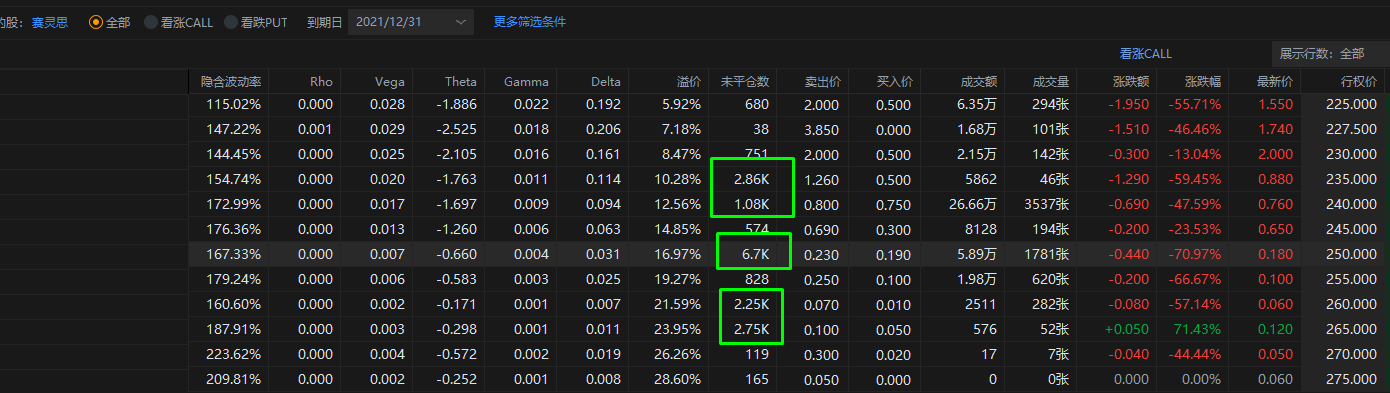The image size is (1390, 393).
Task: Click the 28.60% premium cell
Action: click(679, 379)
